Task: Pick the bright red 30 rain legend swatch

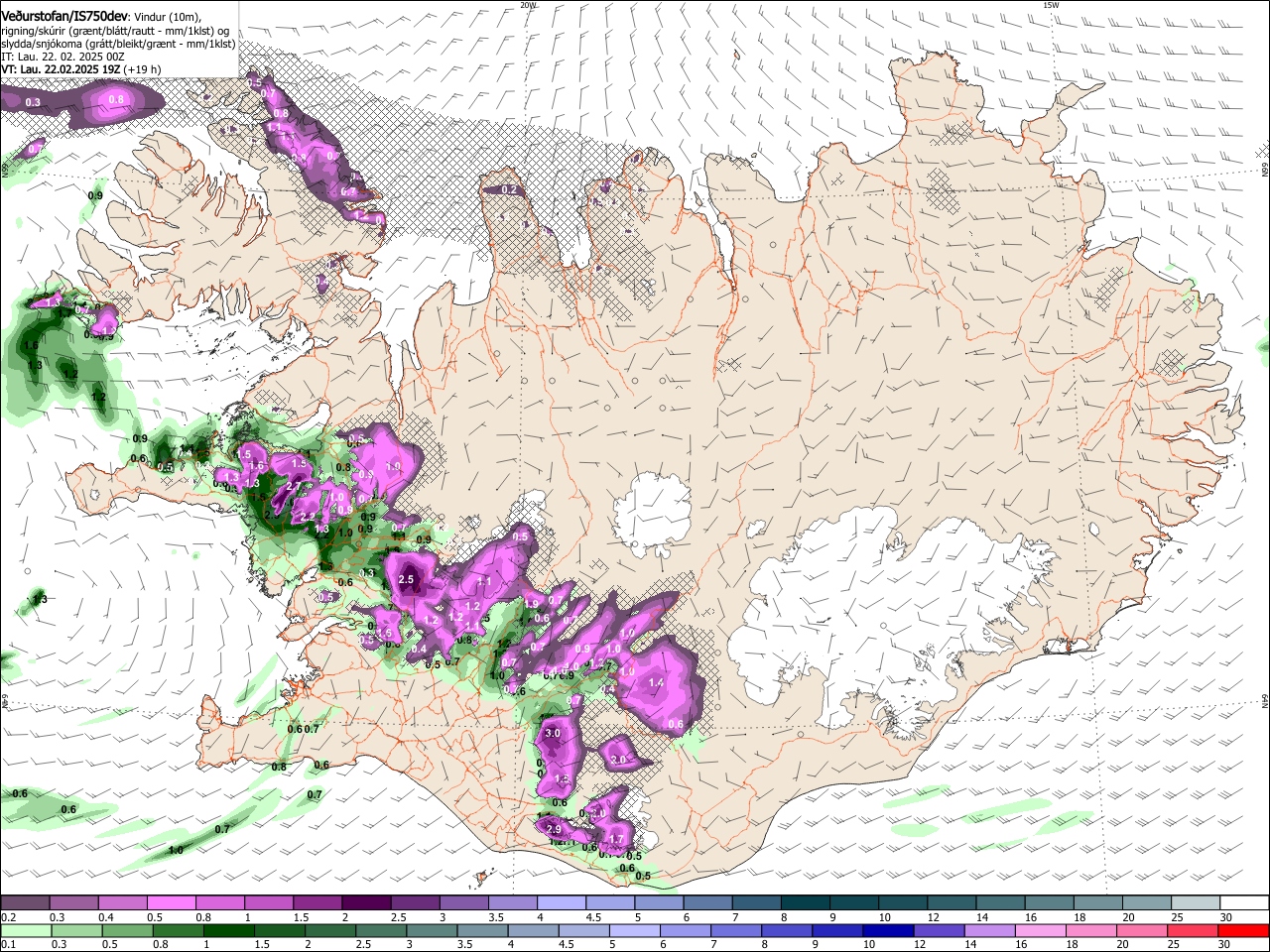Action: [x=1244, y=930]
